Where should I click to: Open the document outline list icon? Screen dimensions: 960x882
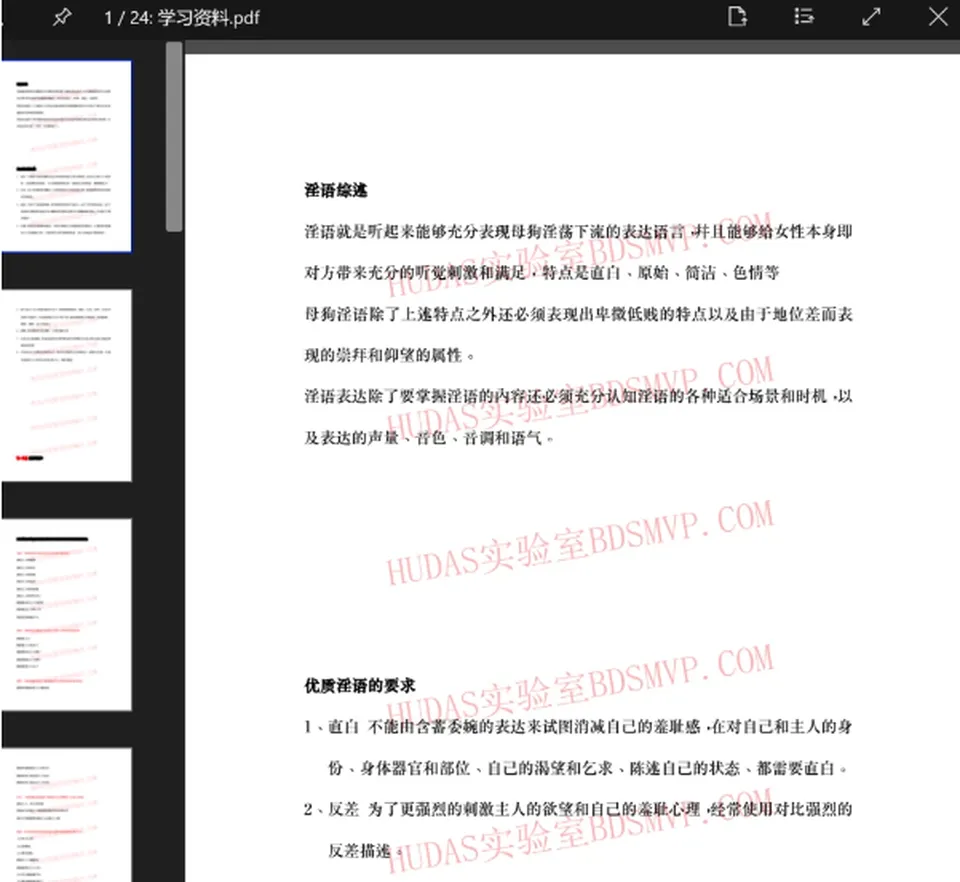804,17
